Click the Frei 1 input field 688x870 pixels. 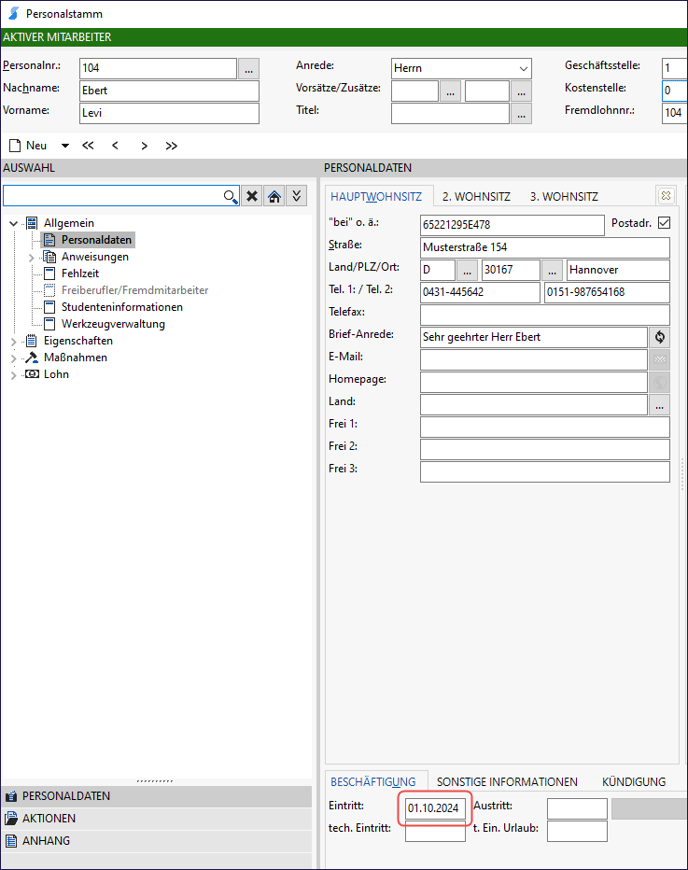pos(545,427)
